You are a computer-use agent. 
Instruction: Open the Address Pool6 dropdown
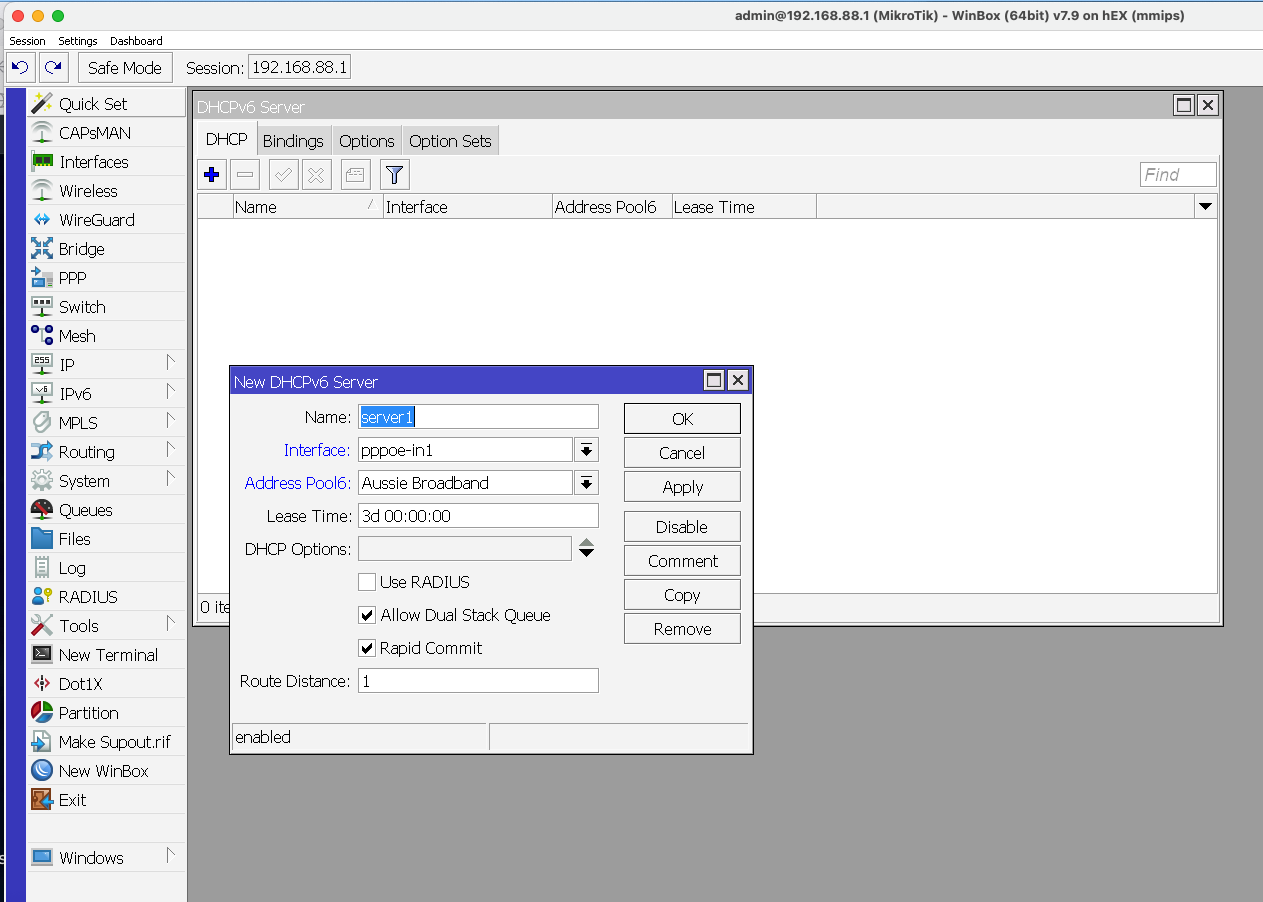tap(587, 482)
